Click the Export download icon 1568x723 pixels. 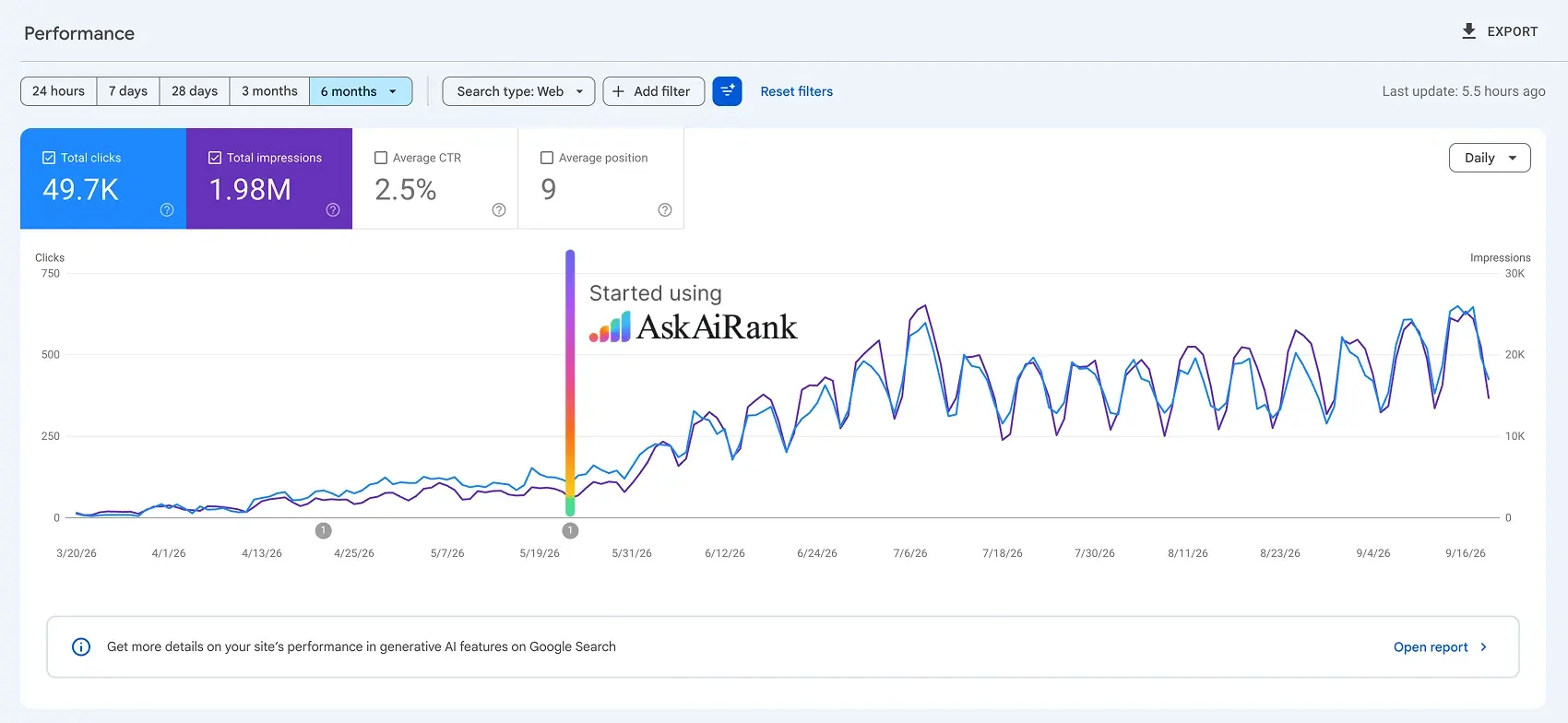point(1469,31)
